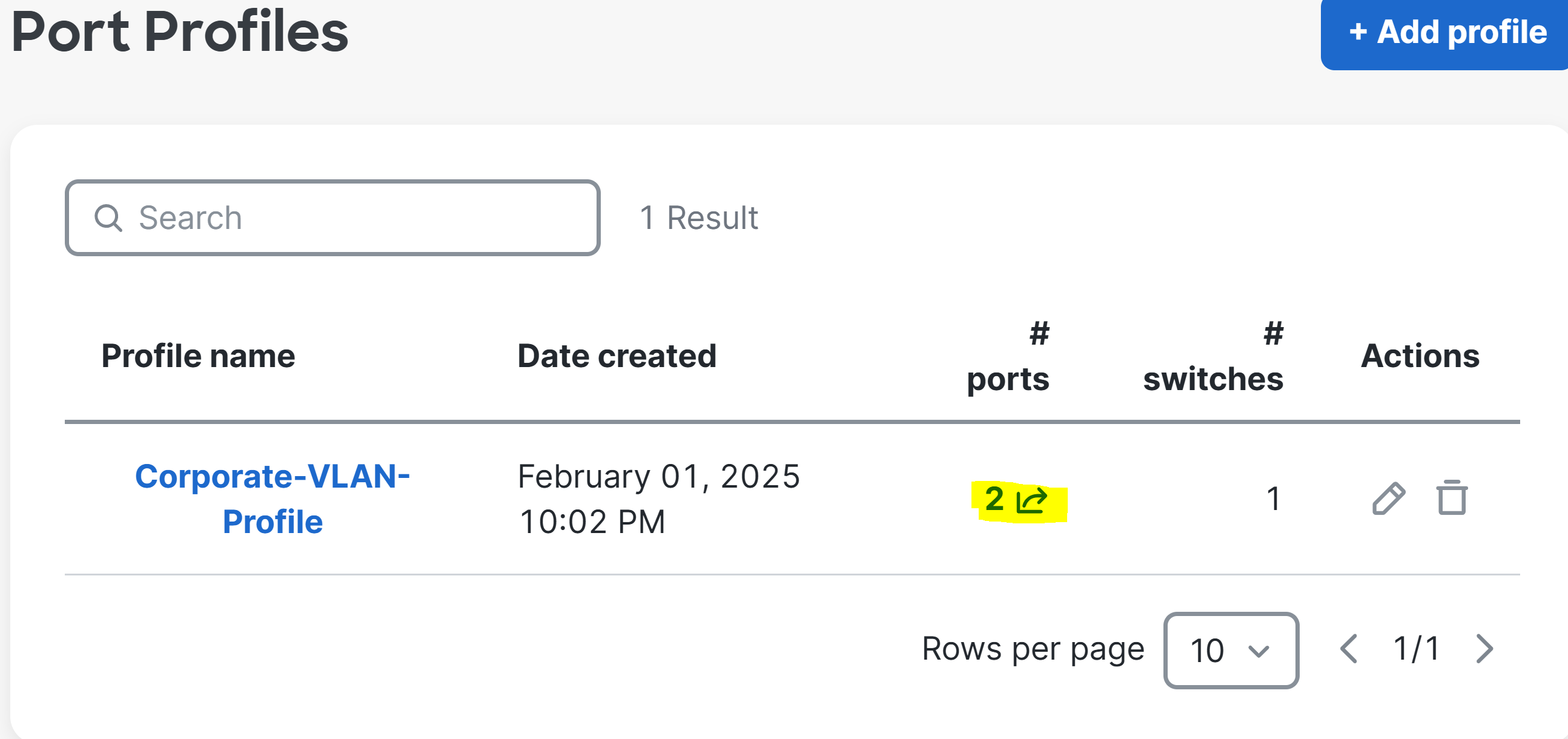This screenshot has height=739, width=1568.
Task: Focus the Search input field
Action: [332, 217]
